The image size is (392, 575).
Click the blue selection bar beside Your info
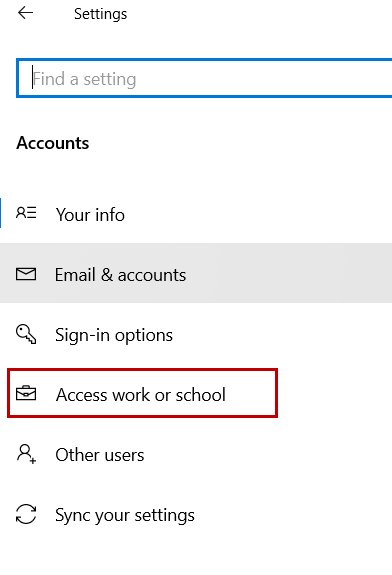pos(1,213)
